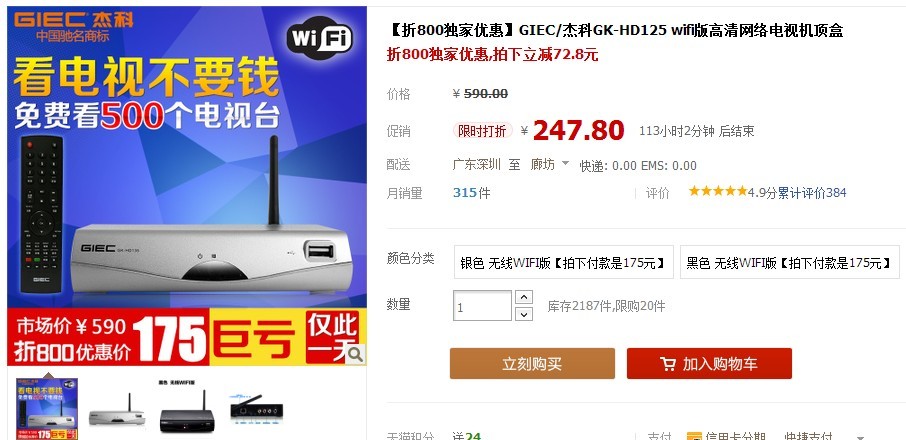The height and width of the screenshot is (440, 906).
Task: Click the magnifier zoom icon on product image
Action: (x=355, y=355)
